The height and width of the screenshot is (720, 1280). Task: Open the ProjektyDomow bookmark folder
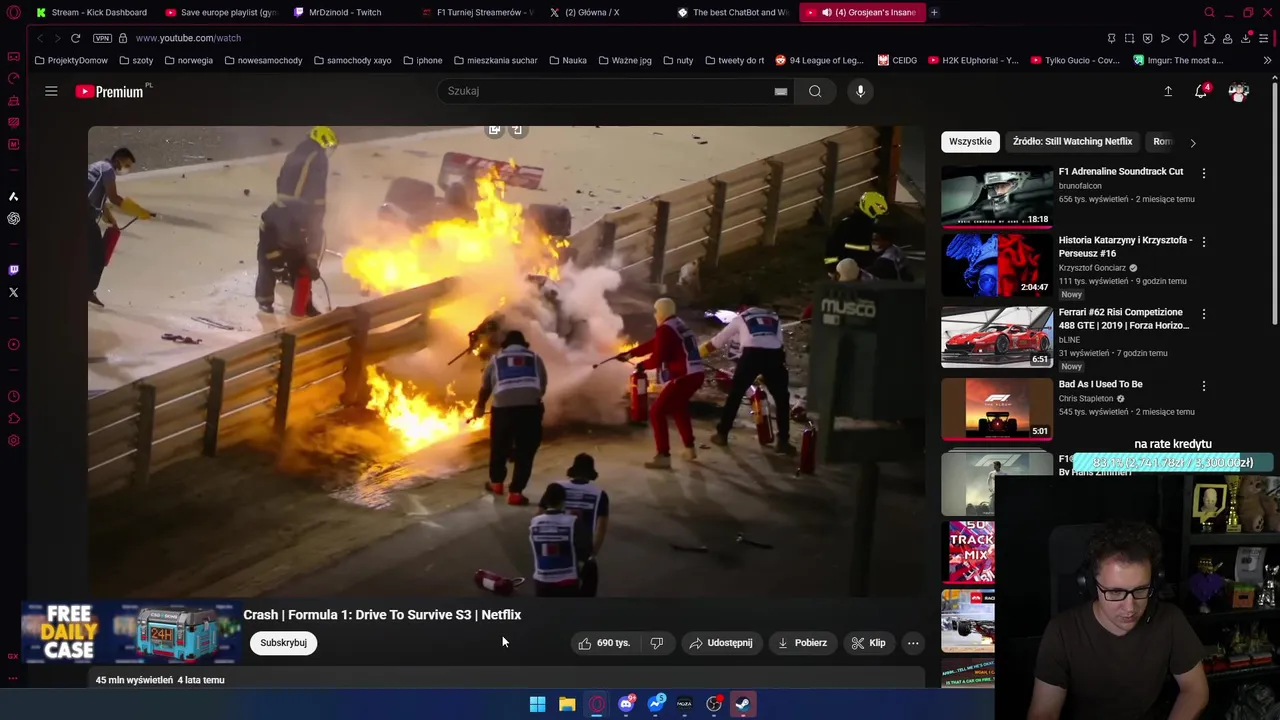pos(71,60)
